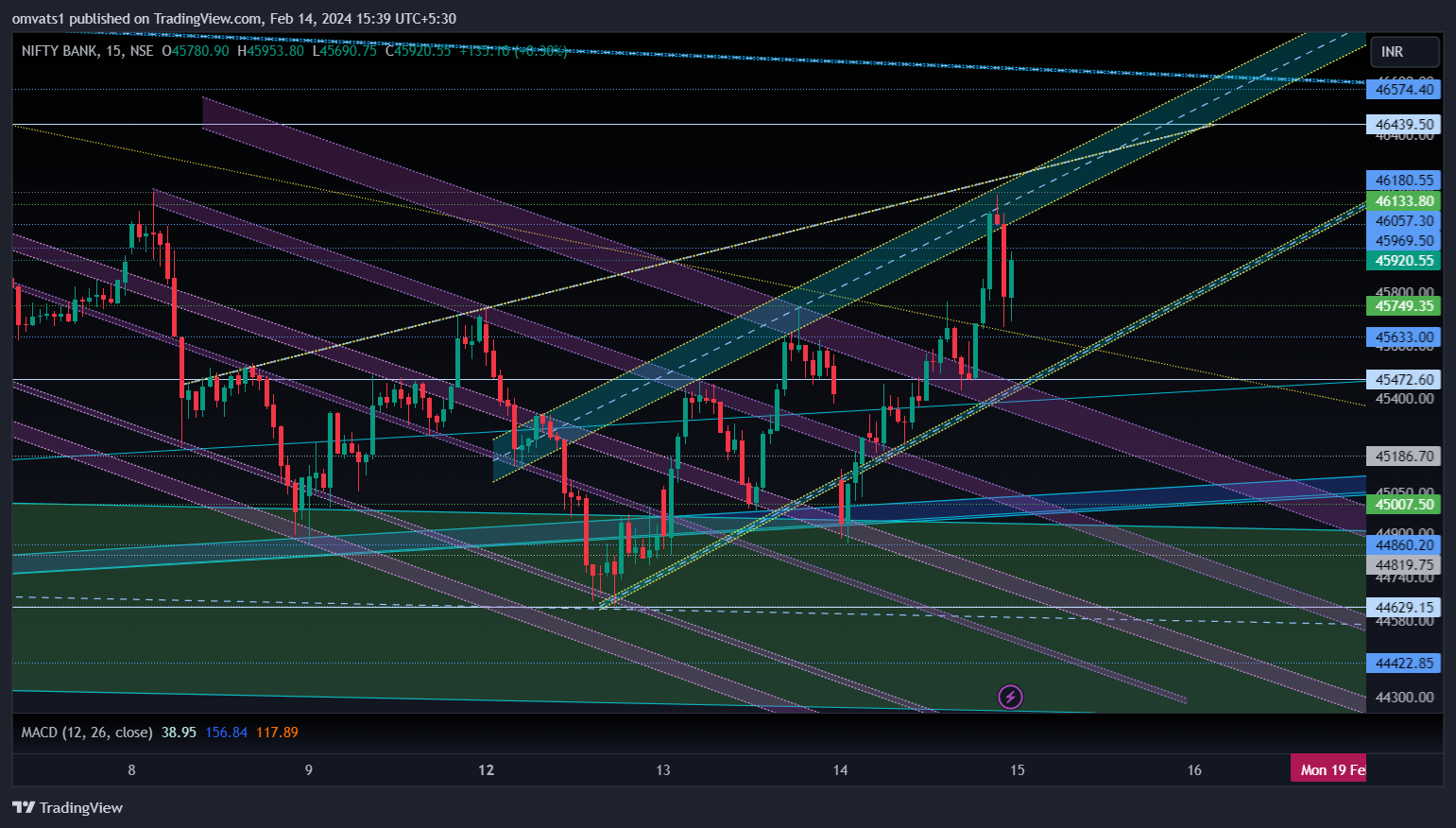Click the current price label 45920.55

1404,261
